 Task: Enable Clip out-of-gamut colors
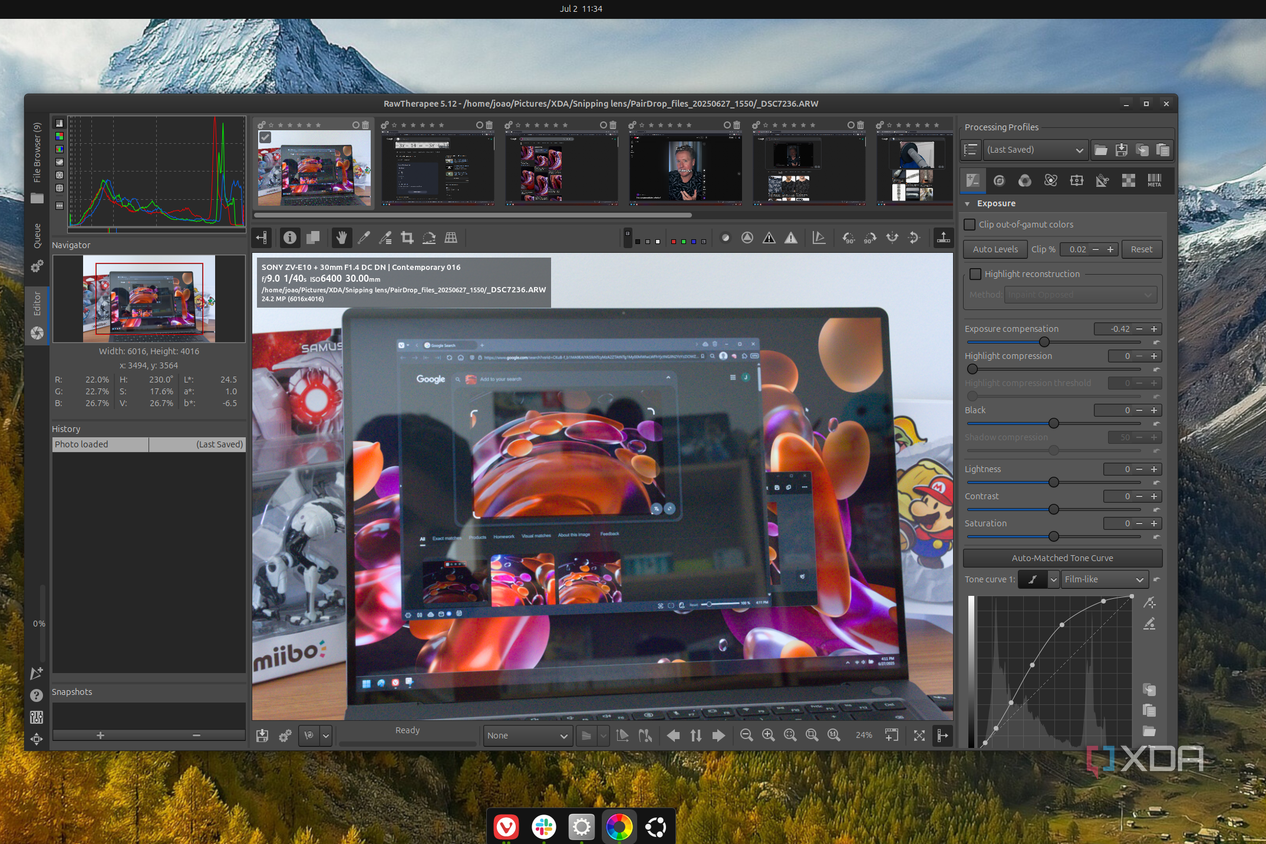tap(970, 224)
